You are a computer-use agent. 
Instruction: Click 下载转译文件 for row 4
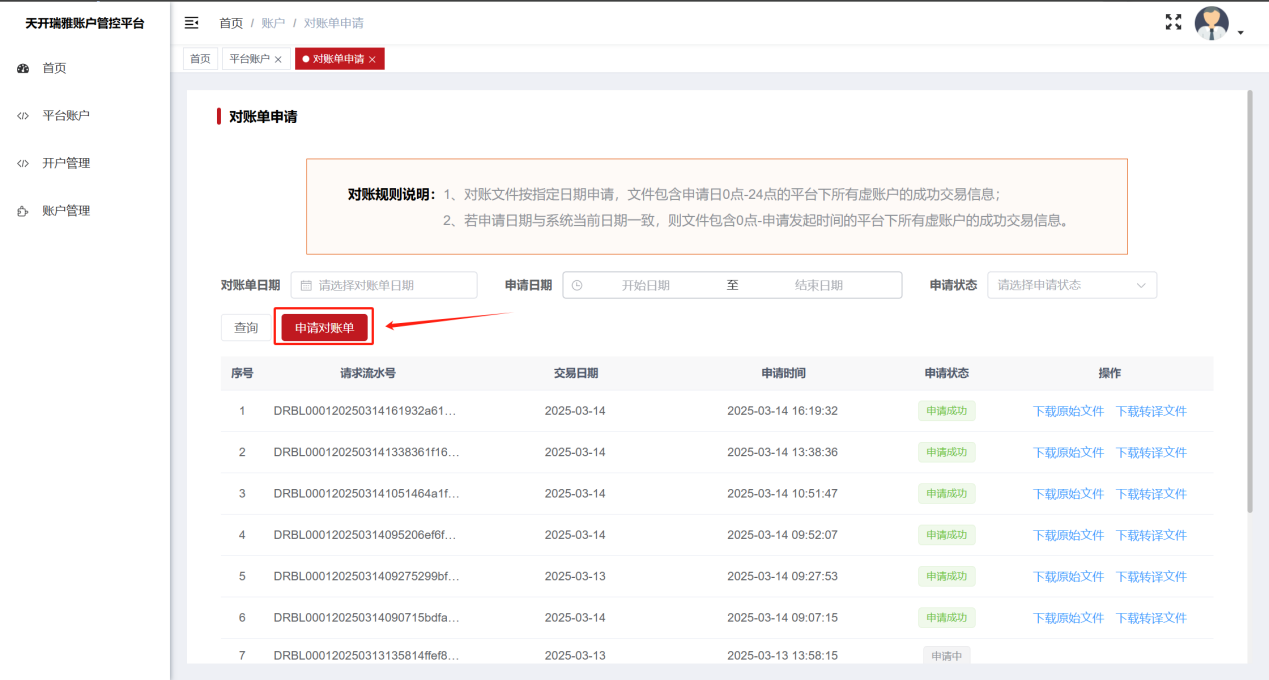pyautogui.click(x=1151, y=535)
